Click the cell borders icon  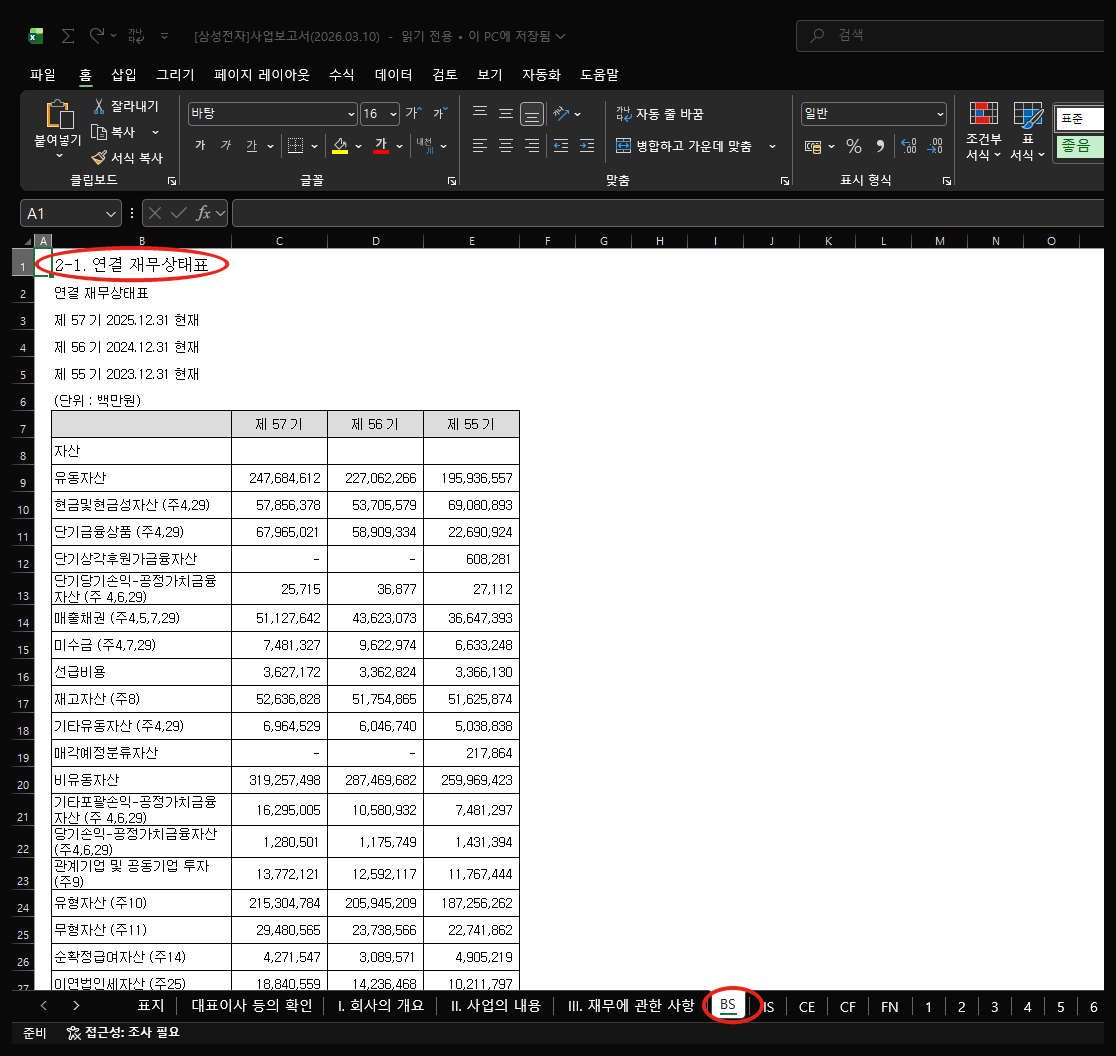pos(295,145)
